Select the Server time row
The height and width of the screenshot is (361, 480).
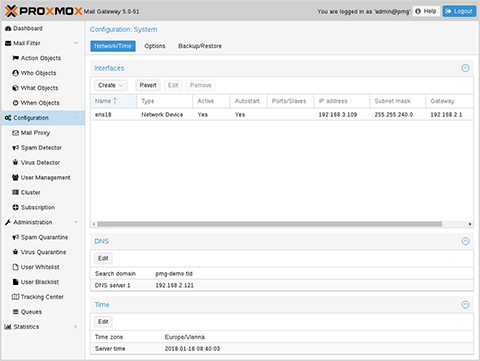click(x=282, y=349)
